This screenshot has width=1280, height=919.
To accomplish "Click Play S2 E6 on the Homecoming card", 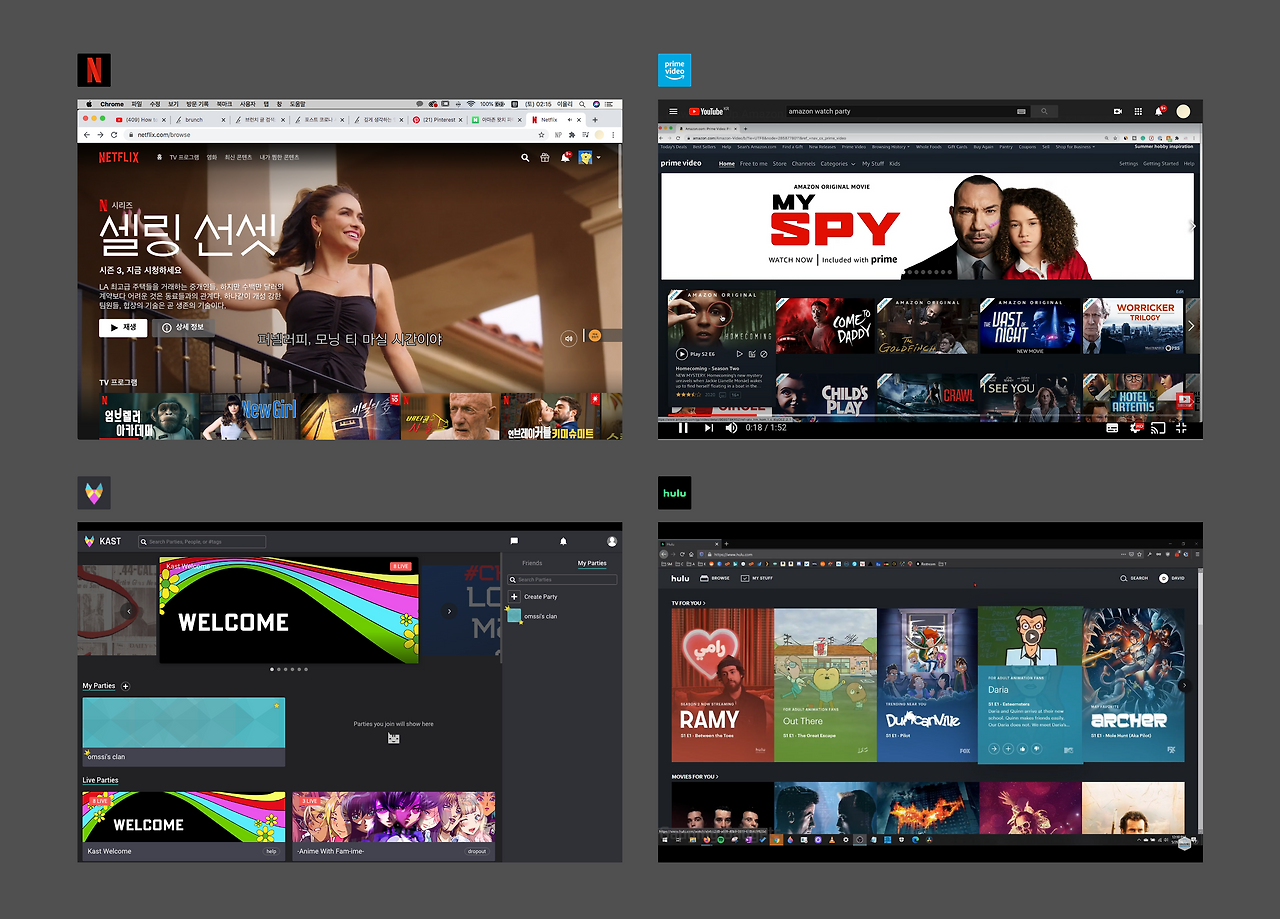I will point(696,354).
